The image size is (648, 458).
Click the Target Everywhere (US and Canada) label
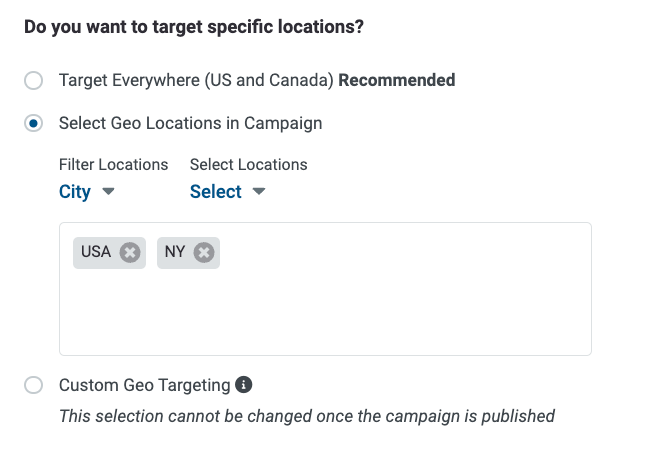pyautogui.click(x=196, y=81)
